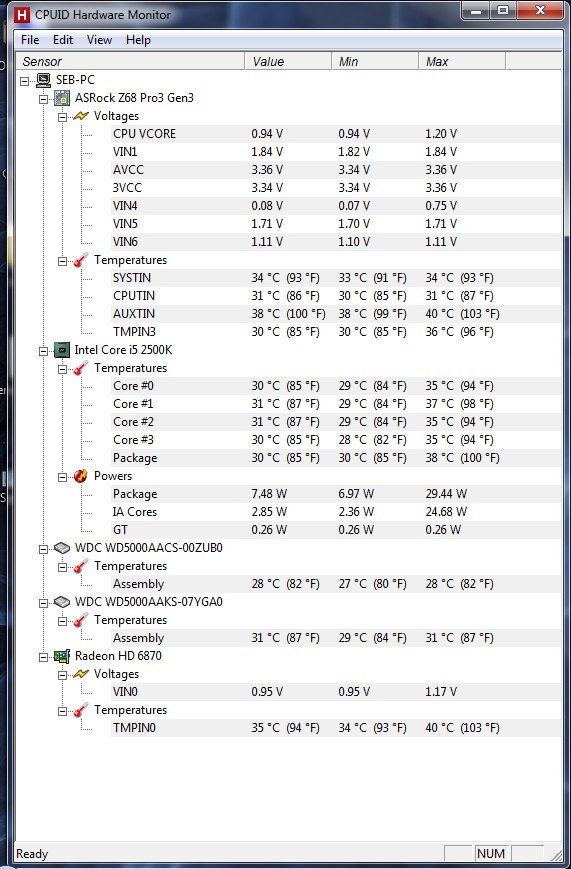The width and height of the screenshot is (571, 869).
Task: Collapse the SEB-PC root node
Action: click(24, 81)
